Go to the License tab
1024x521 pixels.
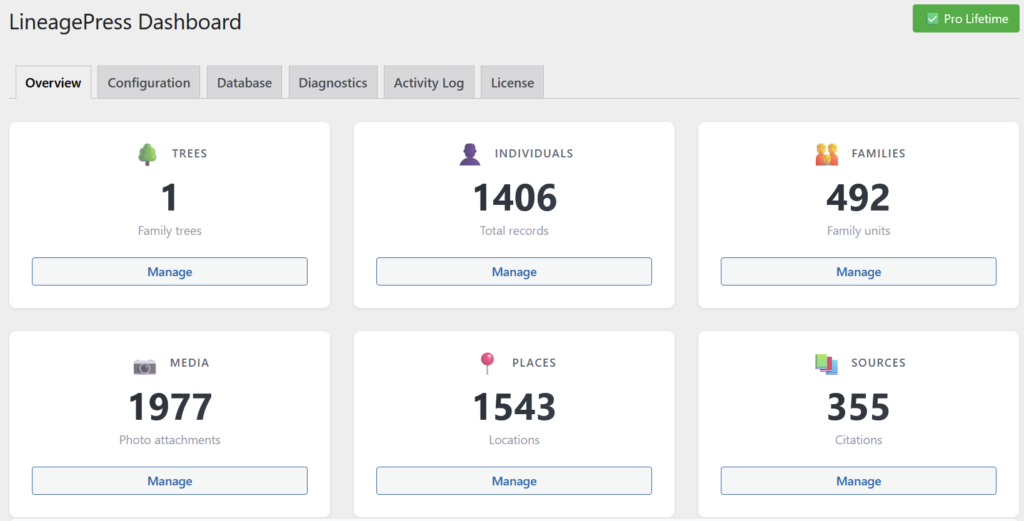click(512, 83)
